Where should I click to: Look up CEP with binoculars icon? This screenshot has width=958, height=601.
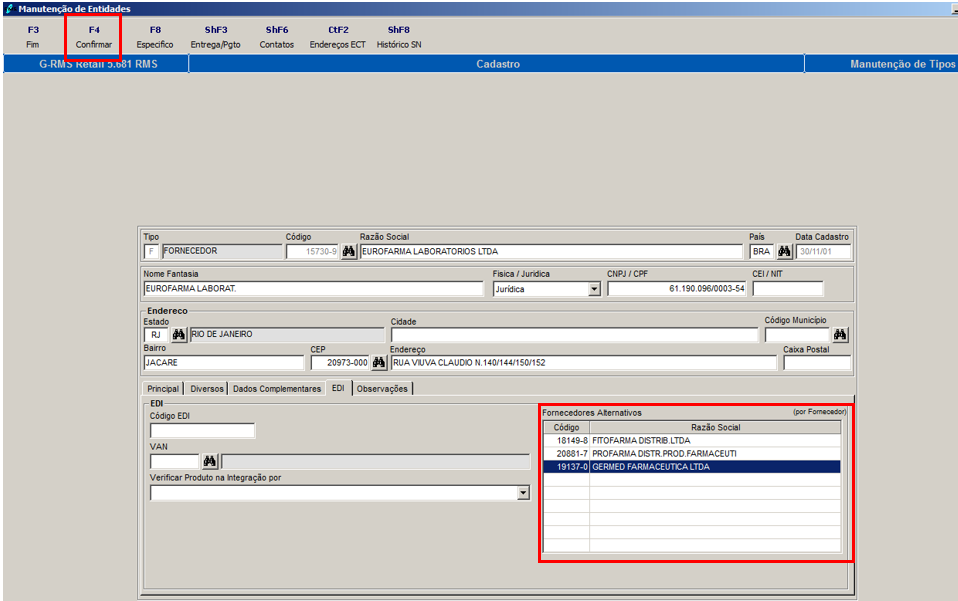[x=379, y=363]
